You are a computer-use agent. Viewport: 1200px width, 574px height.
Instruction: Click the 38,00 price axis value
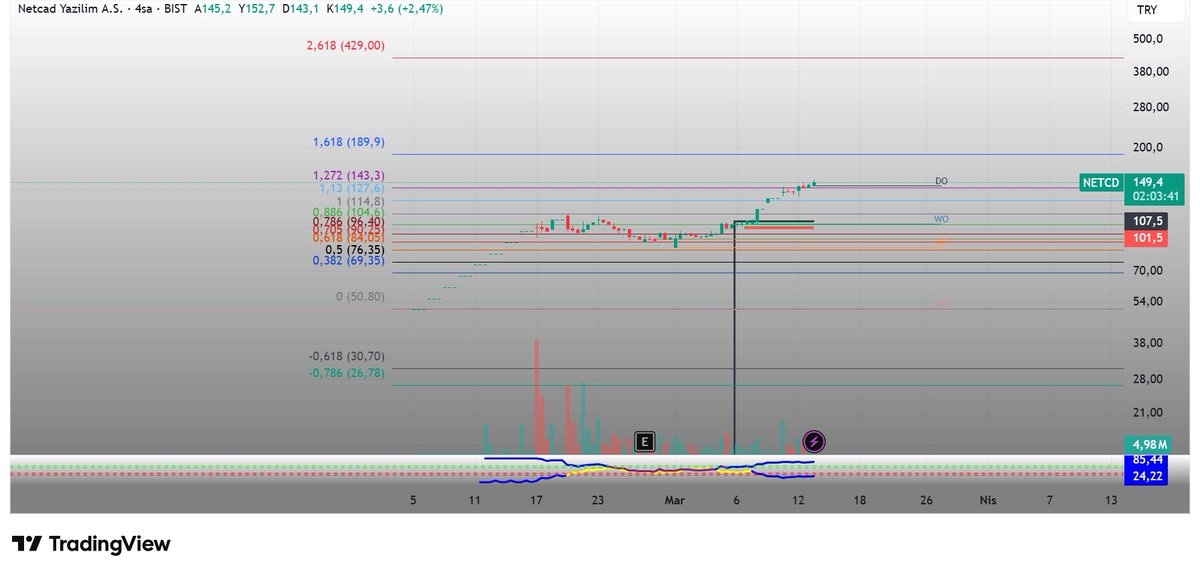(x=1147, y=343)
